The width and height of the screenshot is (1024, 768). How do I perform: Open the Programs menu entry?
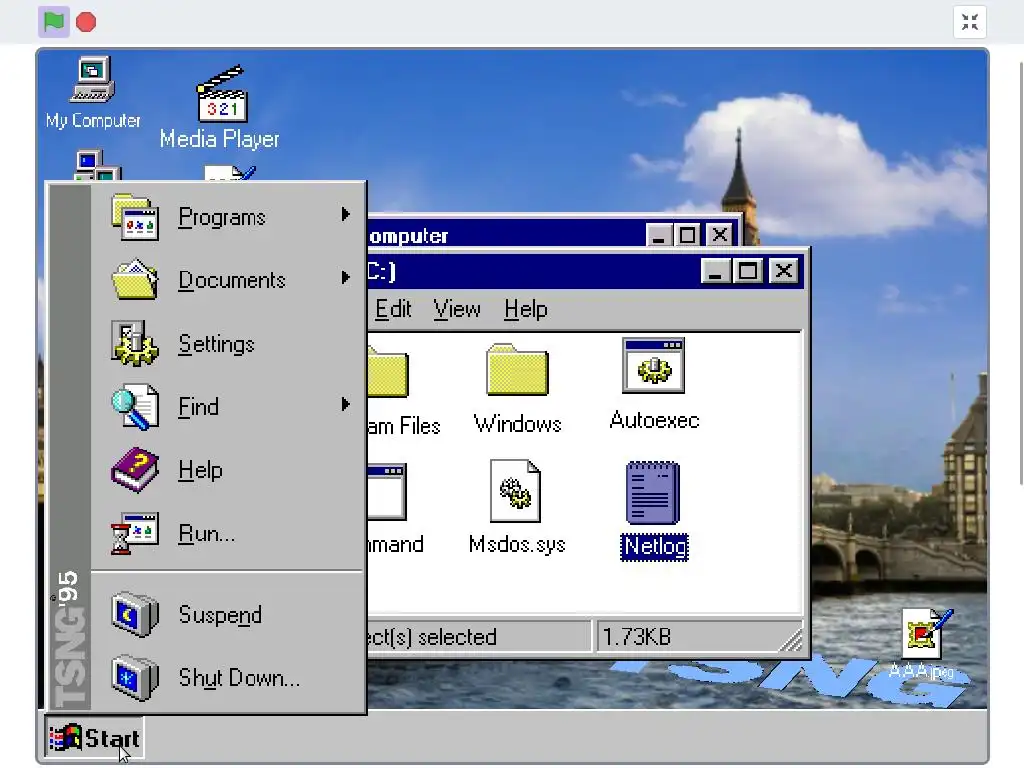coord(229,217)
